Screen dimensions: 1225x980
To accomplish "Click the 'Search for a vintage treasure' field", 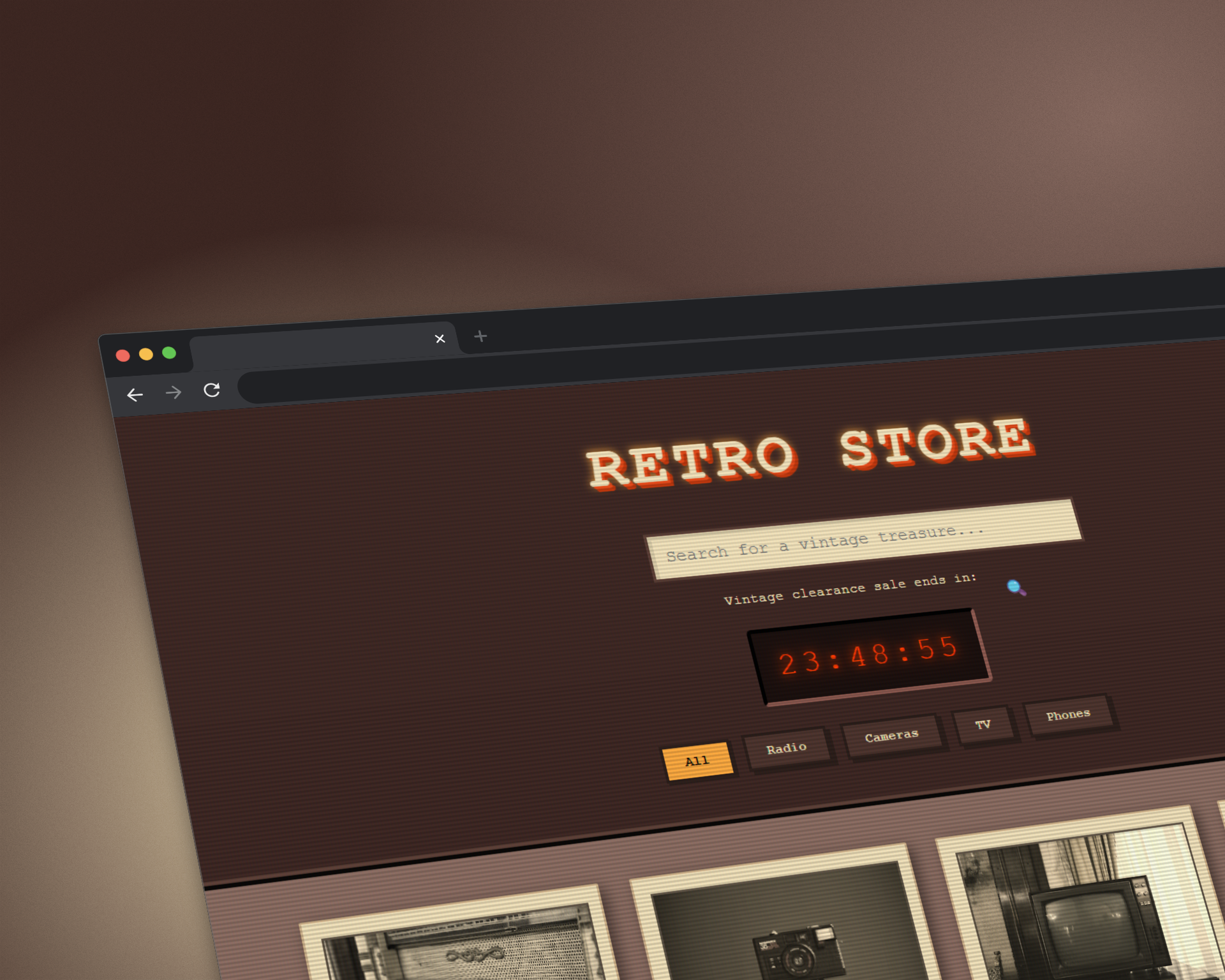I will click(865, 540).
